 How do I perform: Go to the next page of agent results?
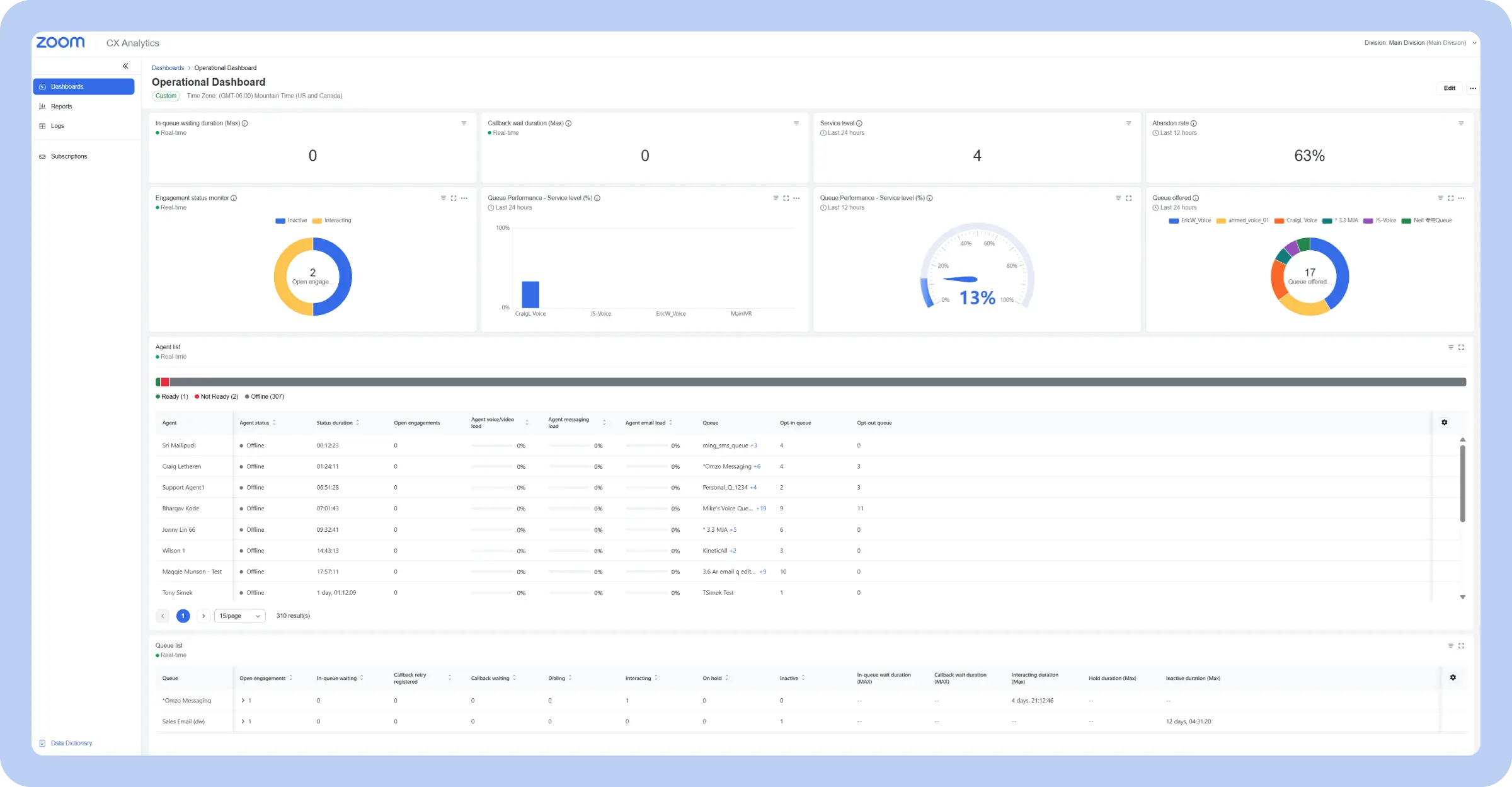pyautogui.click(x=203, y=616)
